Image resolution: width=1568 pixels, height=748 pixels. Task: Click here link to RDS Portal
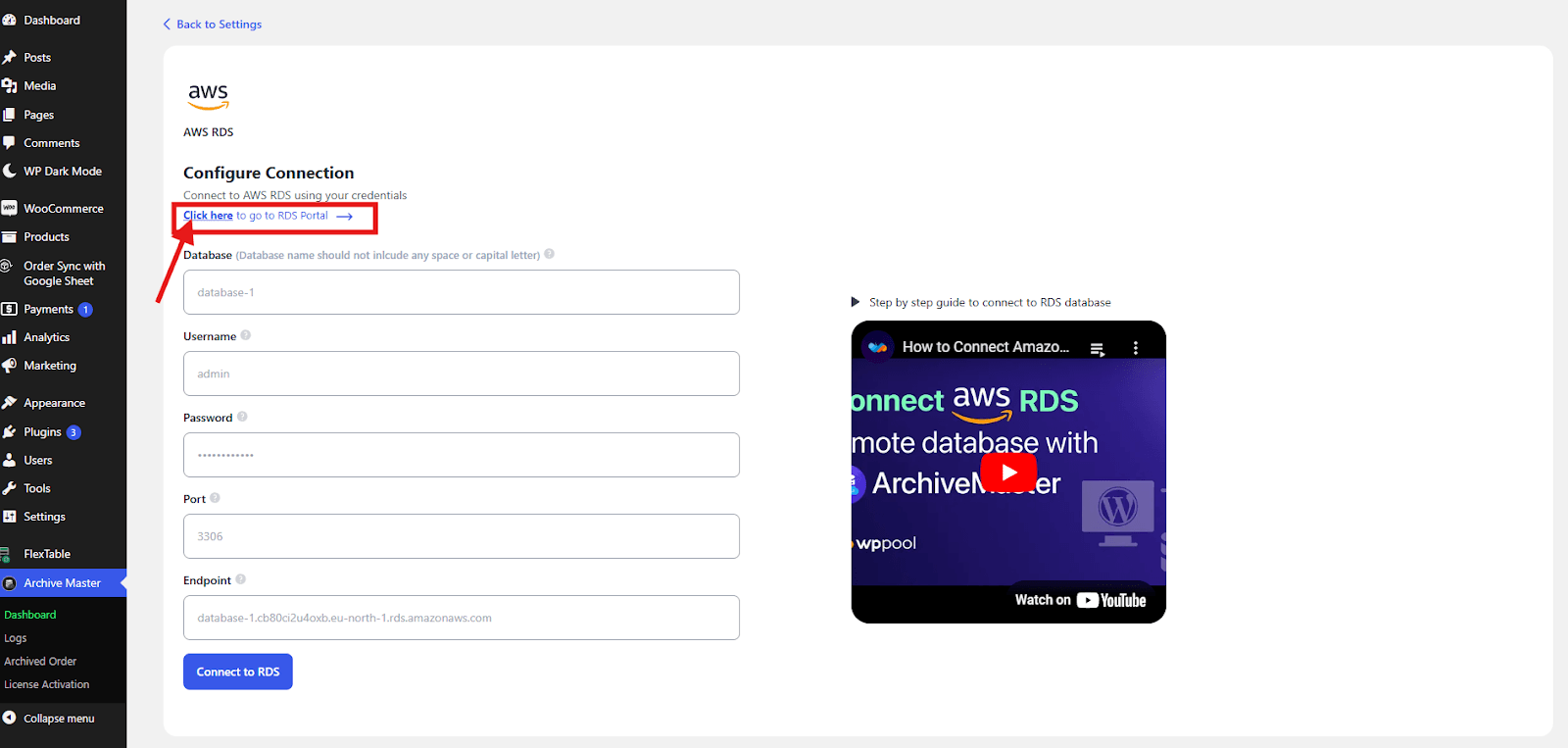click(208, 216)
